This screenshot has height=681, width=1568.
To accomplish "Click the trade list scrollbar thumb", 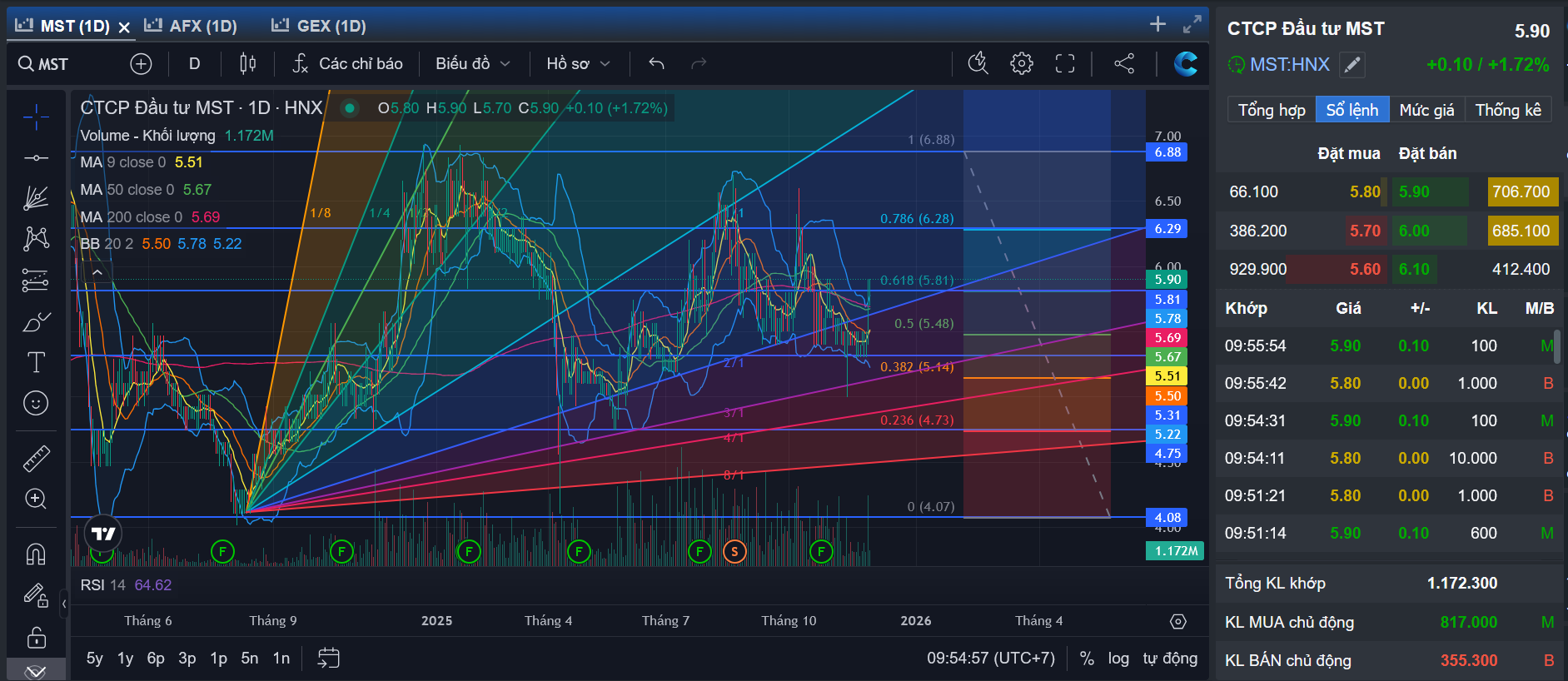I will pyautogui.click(x=1557, y=346).
